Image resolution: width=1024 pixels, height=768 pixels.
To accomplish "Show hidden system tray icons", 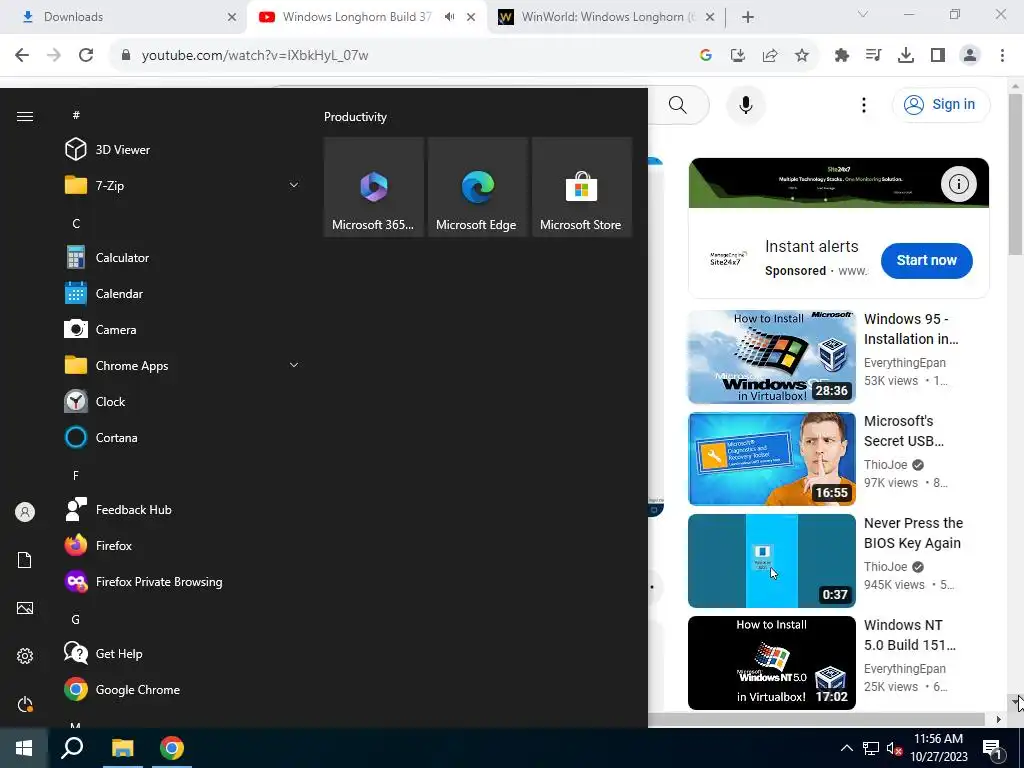I will coord(846,748).
